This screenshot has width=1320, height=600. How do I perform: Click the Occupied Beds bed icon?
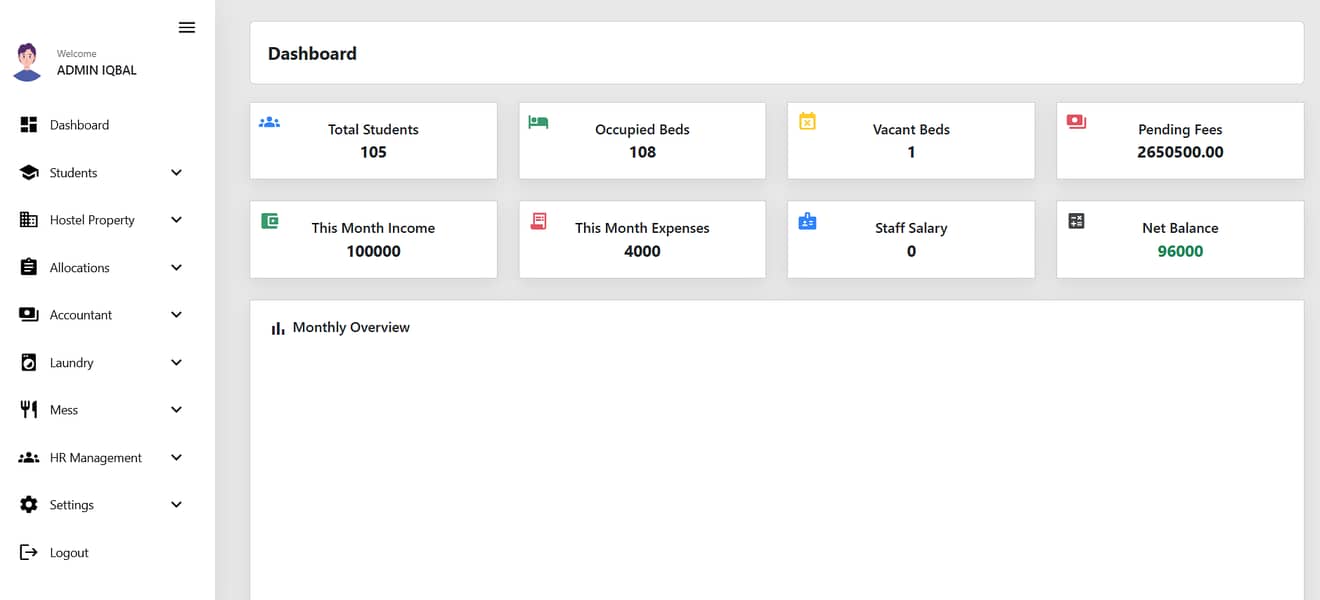pyautogui.click(x=538, y=122)
